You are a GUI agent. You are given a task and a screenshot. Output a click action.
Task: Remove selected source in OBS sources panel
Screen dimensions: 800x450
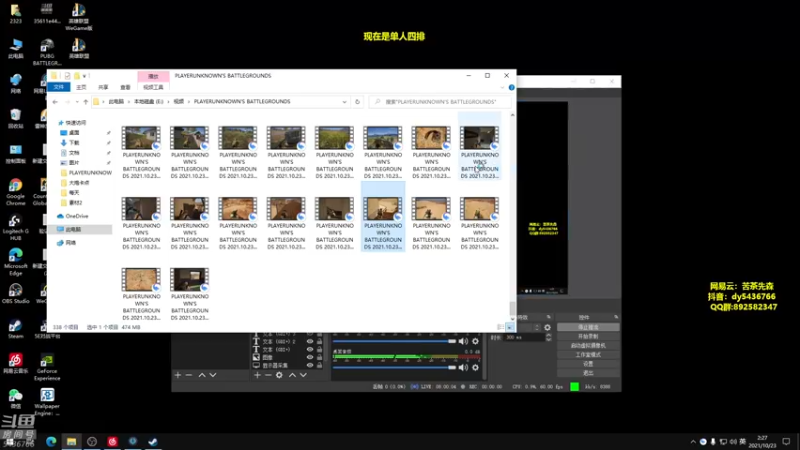(x=268, y=375)
